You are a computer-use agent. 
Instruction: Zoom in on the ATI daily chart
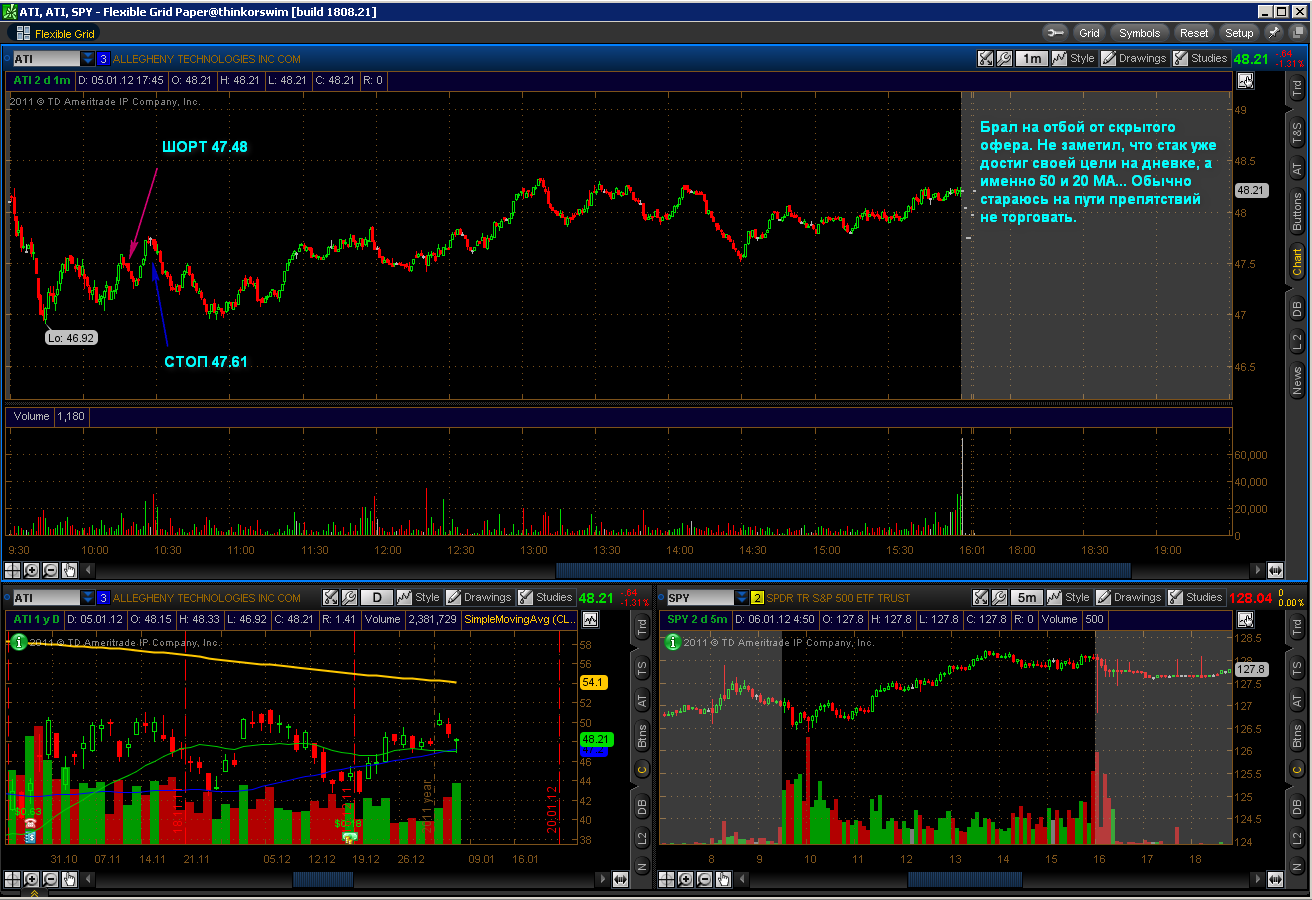point(31,879)
